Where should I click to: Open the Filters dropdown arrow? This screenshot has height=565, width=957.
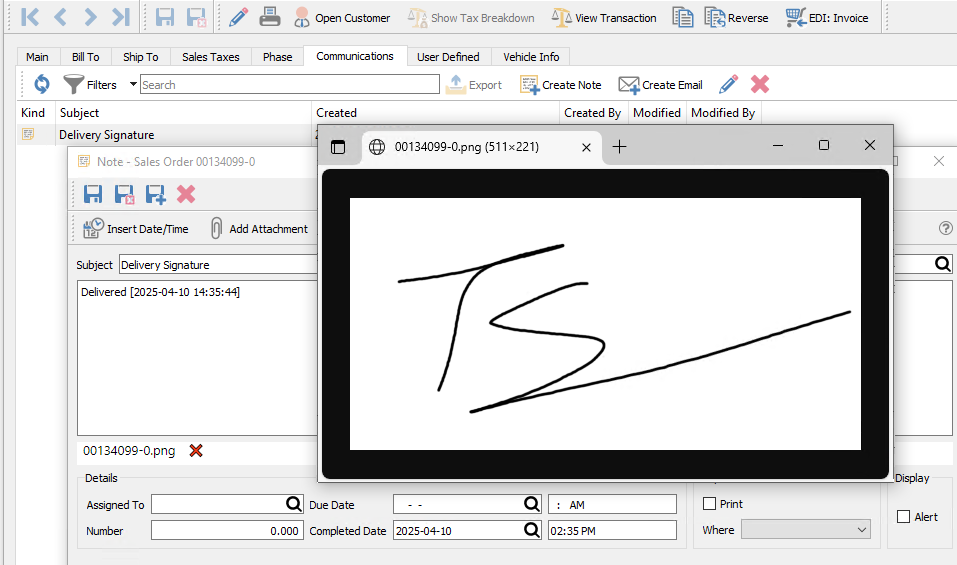(x=133, y=85)
